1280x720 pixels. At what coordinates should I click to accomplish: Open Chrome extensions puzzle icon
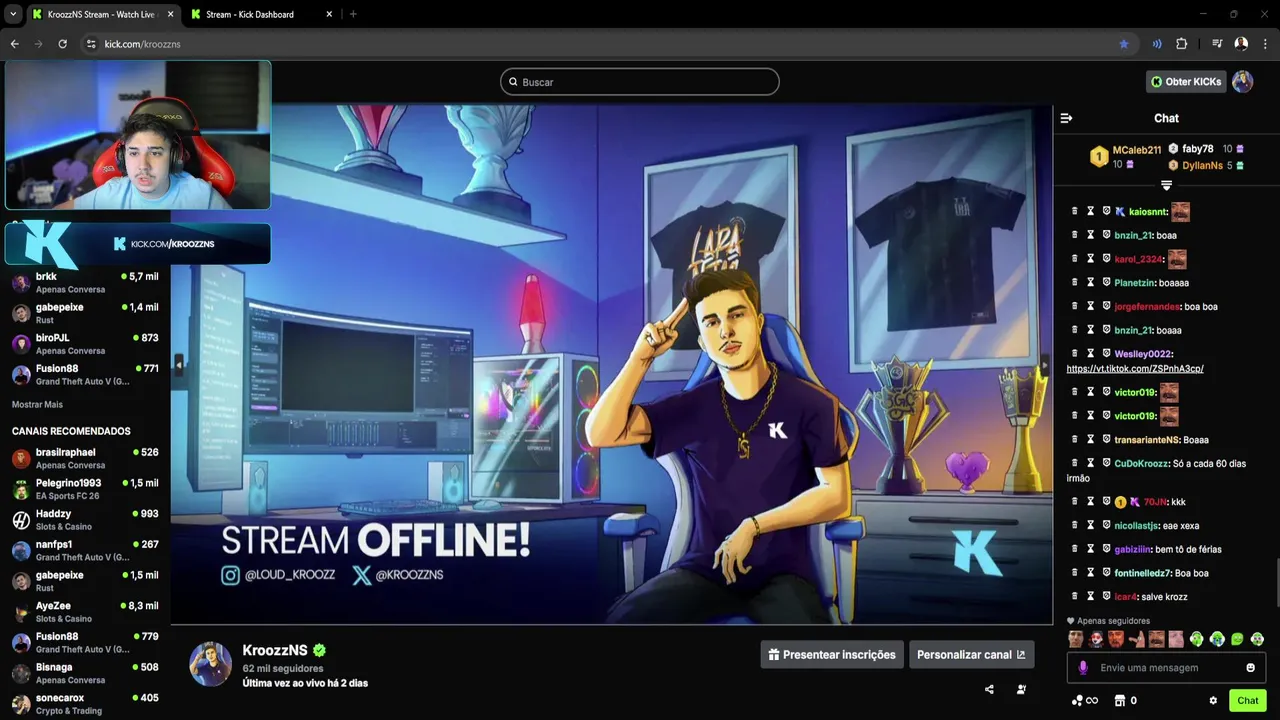[1181, 44]
